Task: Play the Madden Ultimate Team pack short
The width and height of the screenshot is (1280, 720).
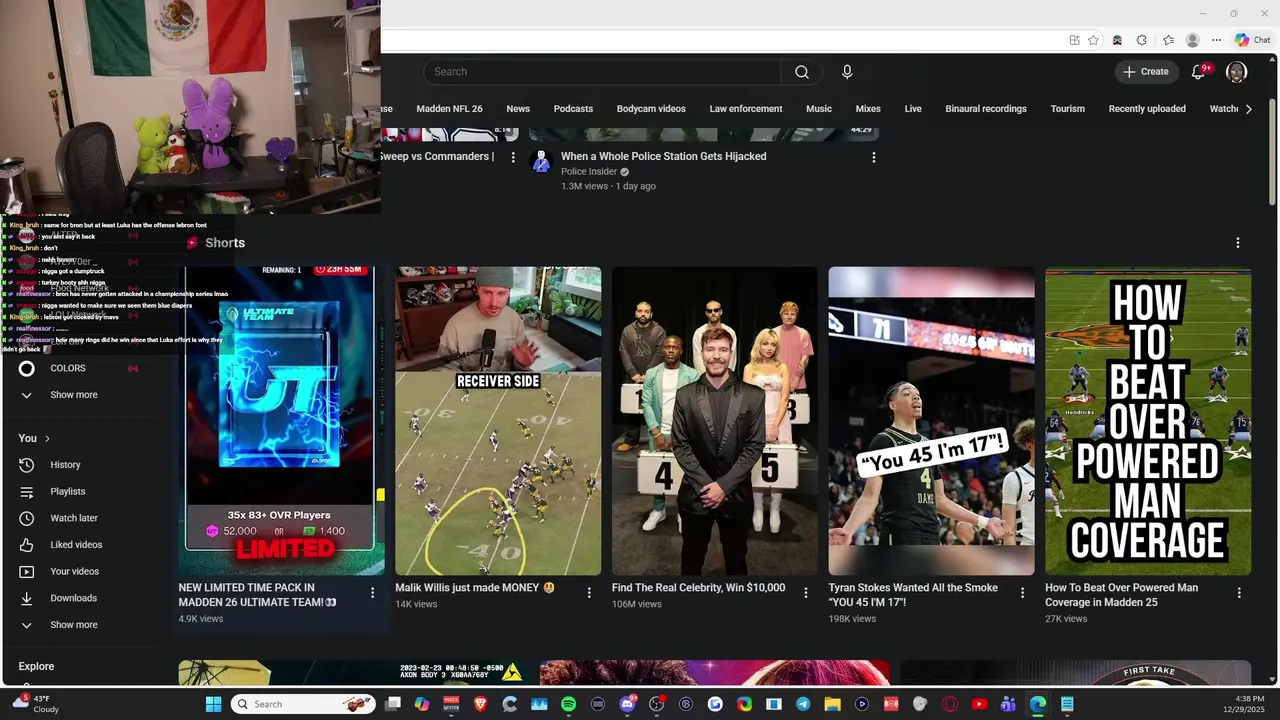Action: pyautogui.click(x=282, y=421)
